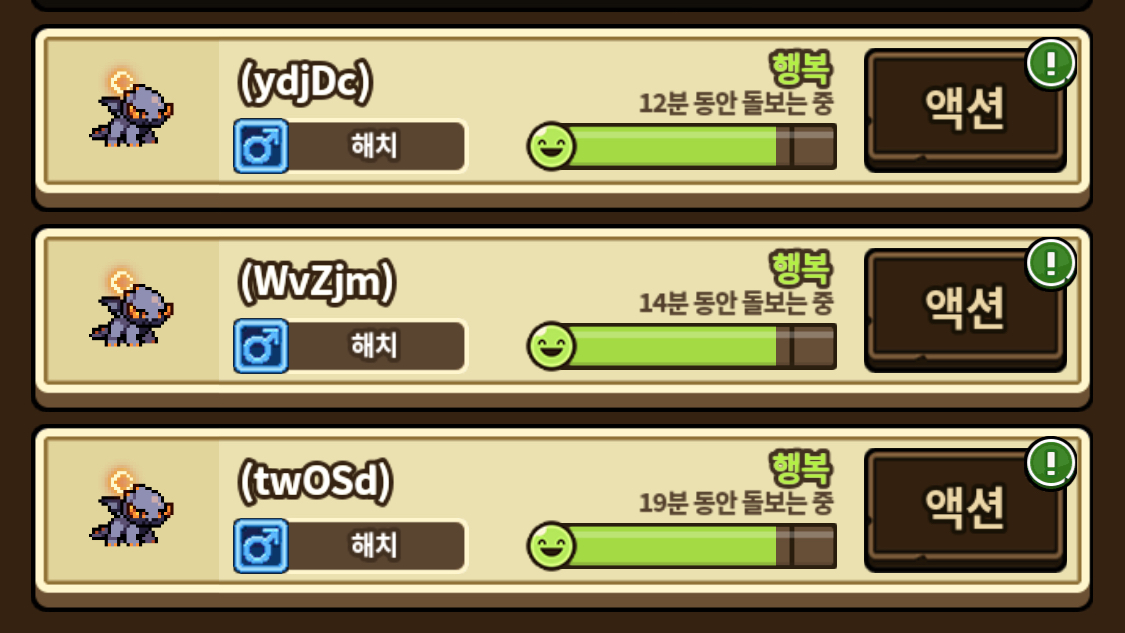1125x633 pixels.
Task: Click the happy face icon in WvZjm's row
Action: coord(551,346)
